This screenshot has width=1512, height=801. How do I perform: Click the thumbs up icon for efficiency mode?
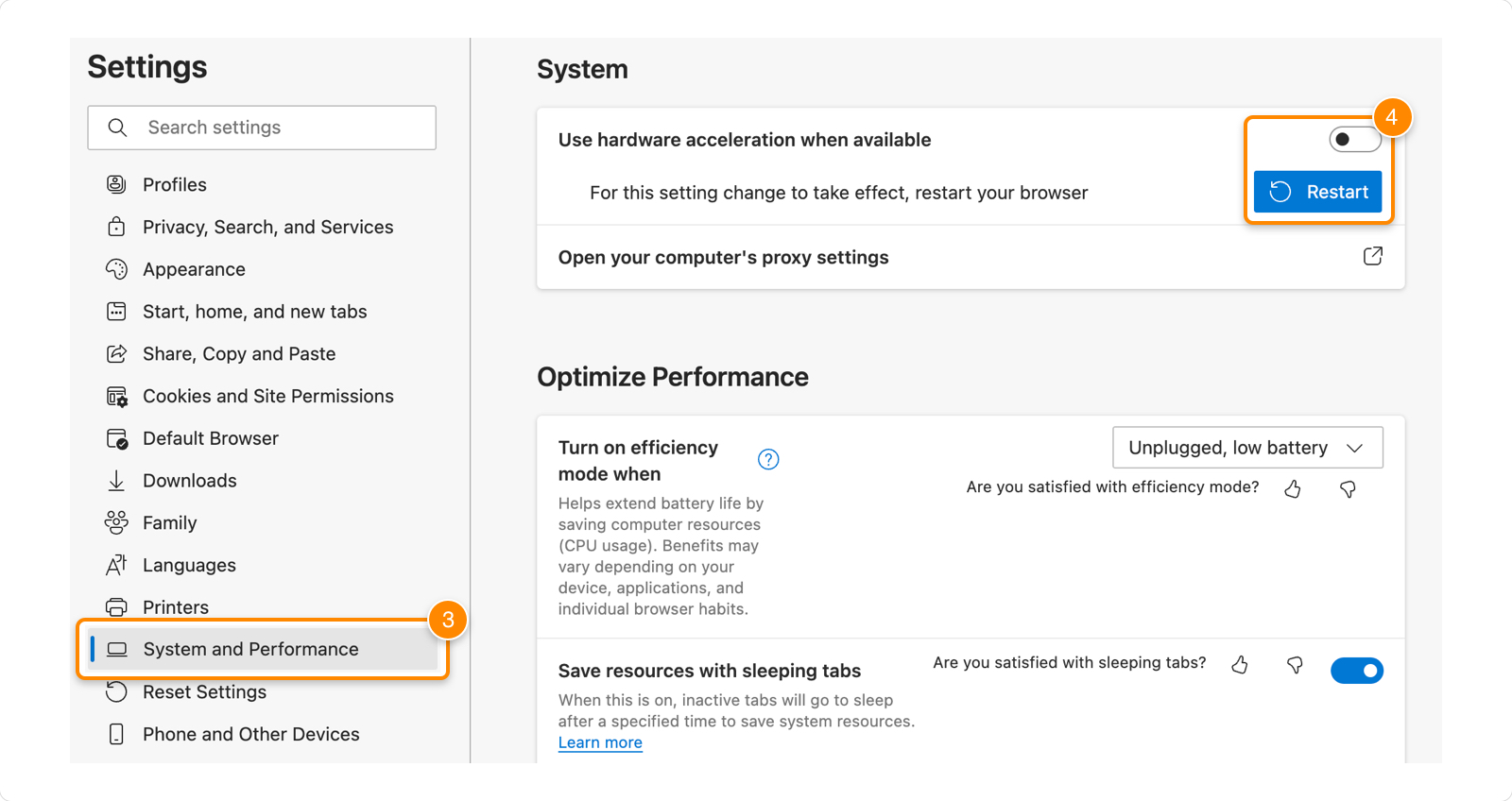[x=1293, y=488]
